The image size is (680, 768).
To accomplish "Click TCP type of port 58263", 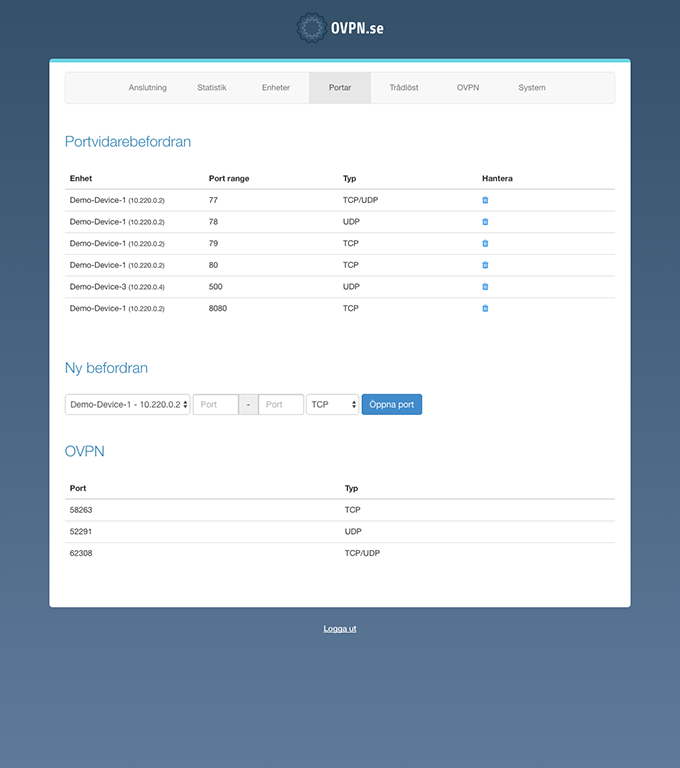I will tap(353, 510).
